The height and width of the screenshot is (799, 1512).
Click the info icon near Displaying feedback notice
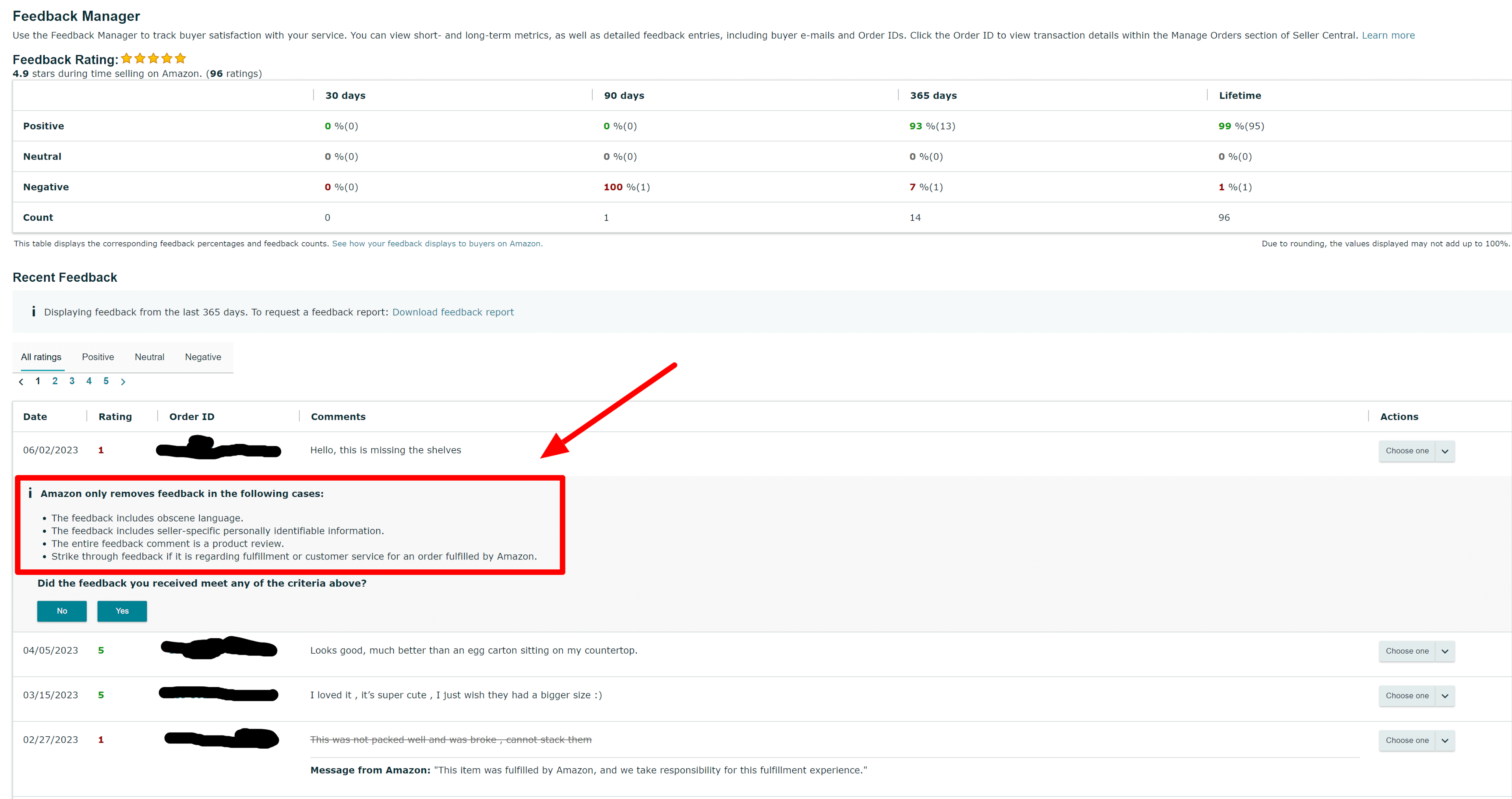(x=33, y=311)
